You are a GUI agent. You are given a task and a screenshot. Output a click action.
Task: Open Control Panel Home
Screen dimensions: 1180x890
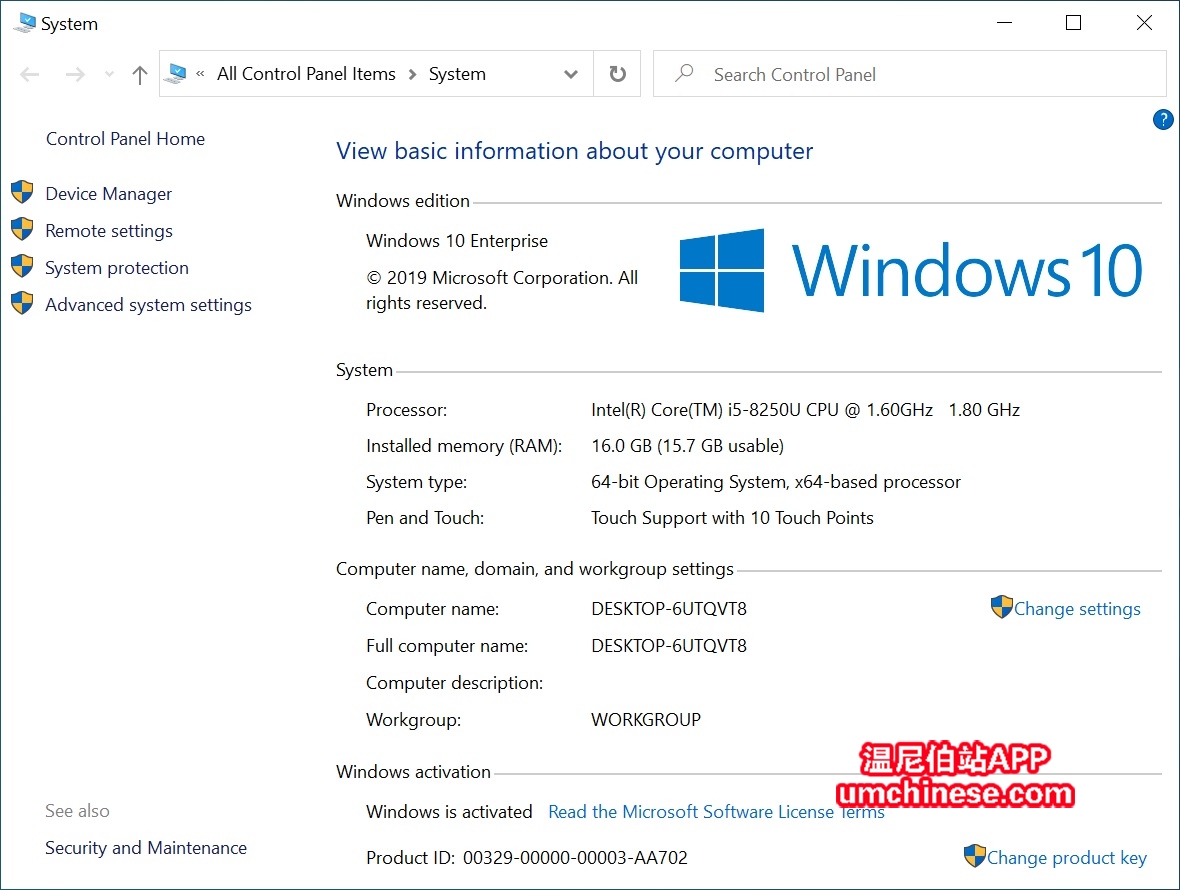point(126,138)
